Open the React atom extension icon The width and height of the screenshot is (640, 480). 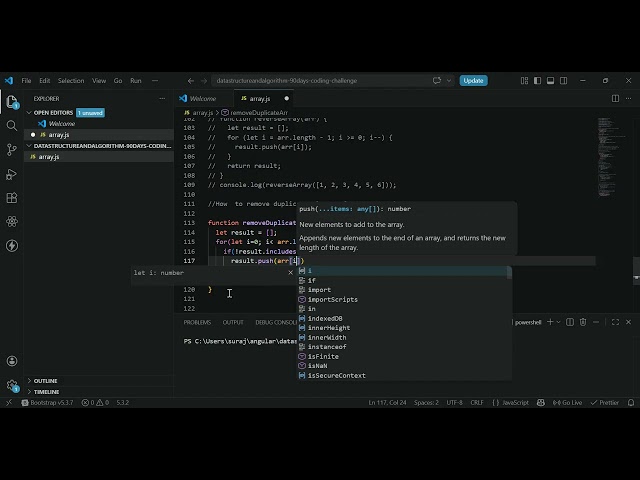tap(12, 222)
